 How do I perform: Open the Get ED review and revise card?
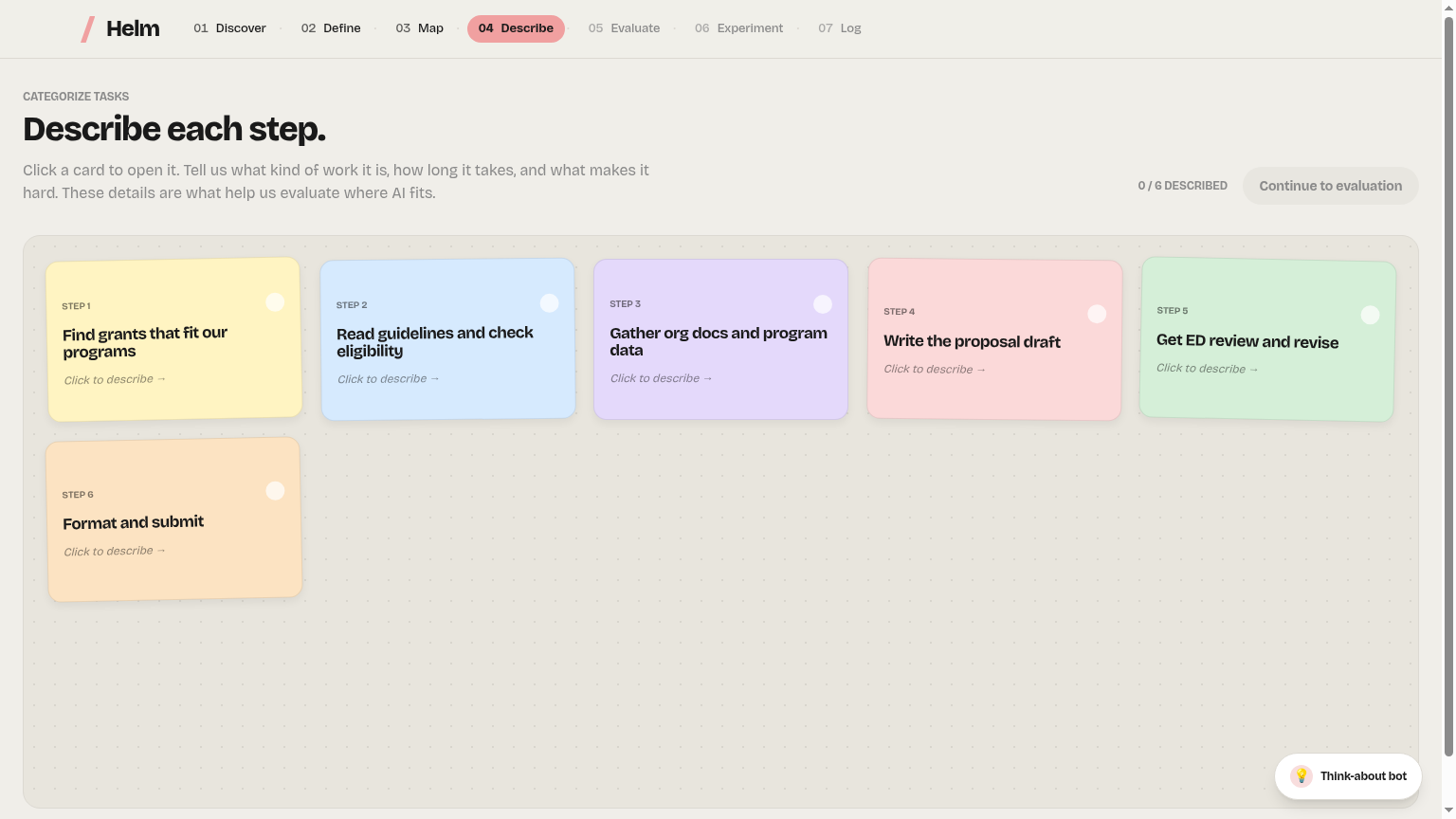pos(1267,339)
